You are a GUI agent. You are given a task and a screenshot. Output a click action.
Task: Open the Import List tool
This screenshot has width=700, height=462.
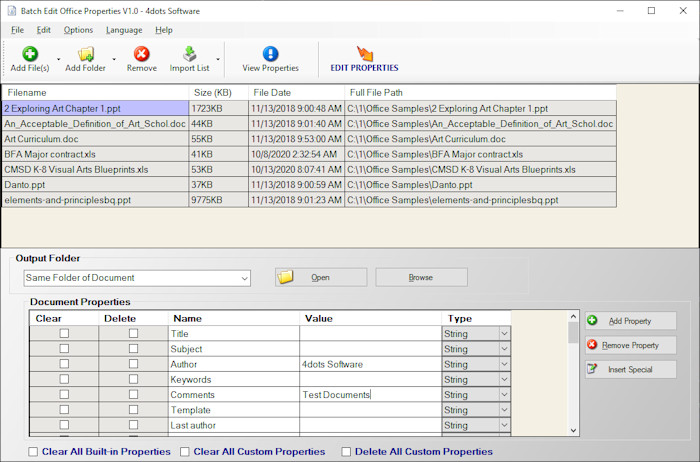pyautogui.click(x=189, y=54)
